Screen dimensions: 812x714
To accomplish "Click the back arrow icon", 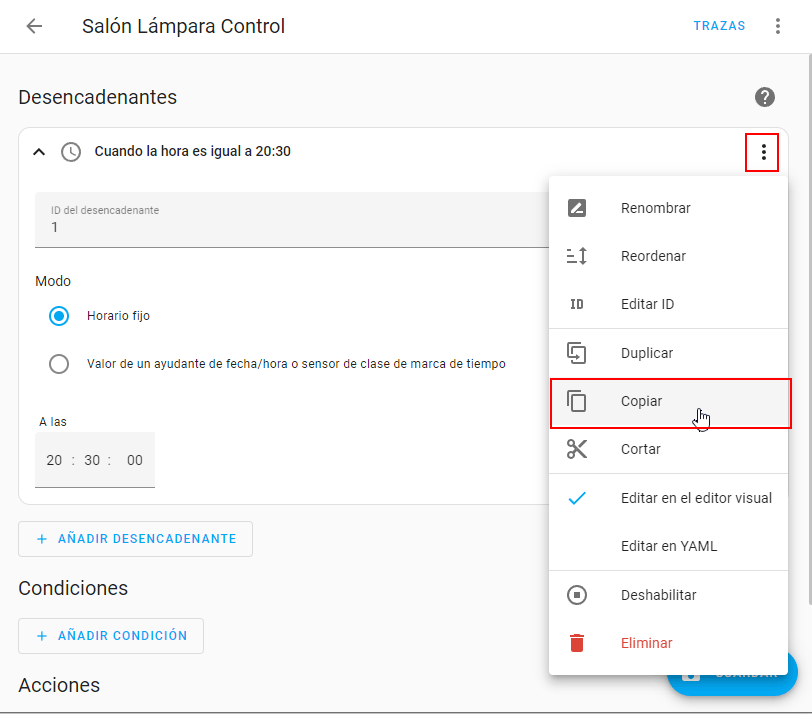I will click(34, 26).
